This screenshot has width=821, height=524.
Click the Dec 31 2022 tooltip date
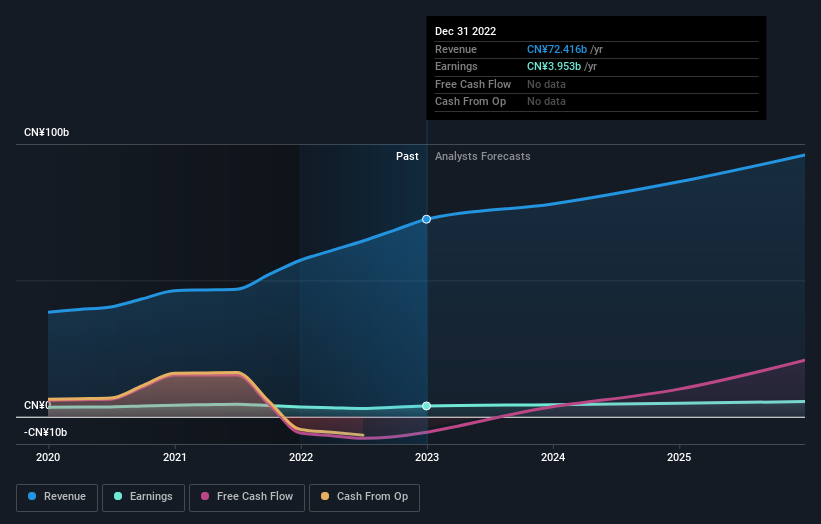[x=465, y=31]
